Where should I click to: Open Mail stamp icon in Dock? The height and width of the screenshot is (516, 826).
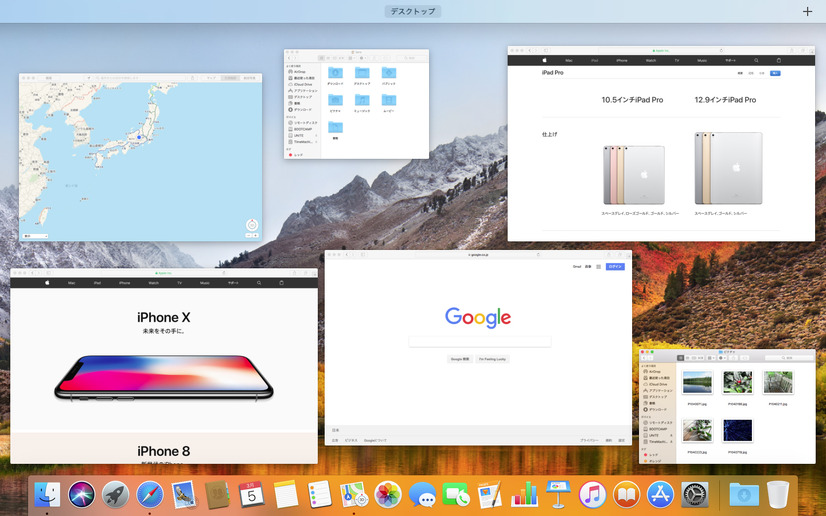point(183,495)
